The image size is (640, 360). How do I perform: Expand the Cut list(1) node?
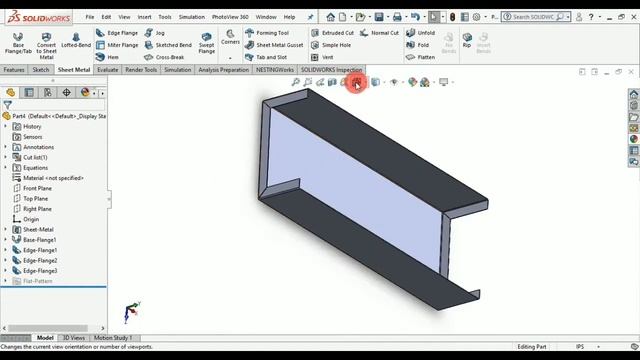pyautogui.click(x=5, y=157)
